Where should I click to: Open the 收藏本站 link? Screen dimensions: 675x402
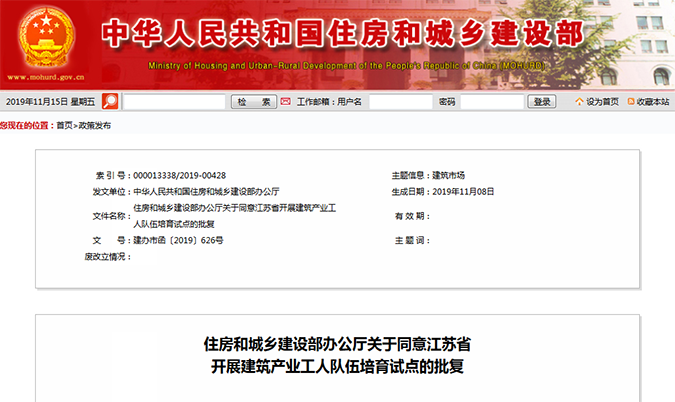tap(653, 102)
